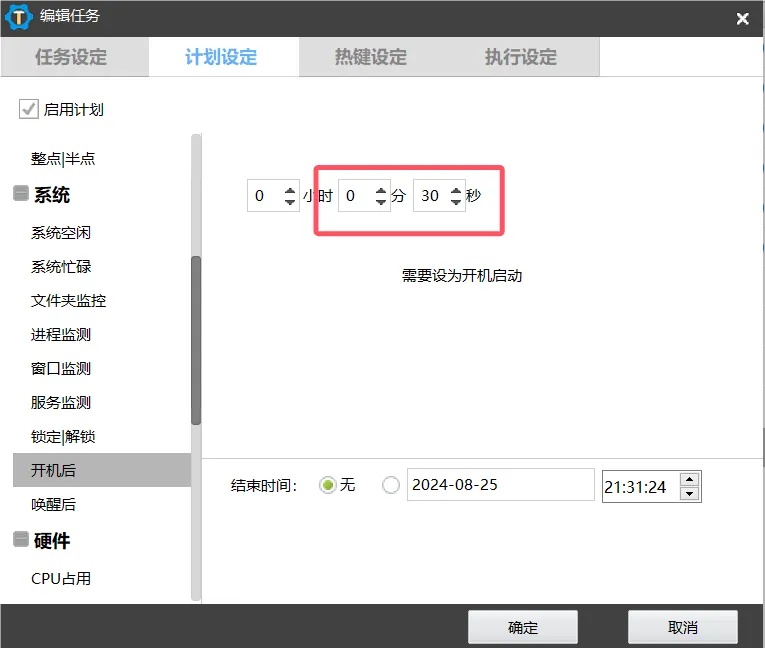Decrease the minutes value with down arrow
The height and width of the screenshot is (648, 765).
(x=381, y=201)
